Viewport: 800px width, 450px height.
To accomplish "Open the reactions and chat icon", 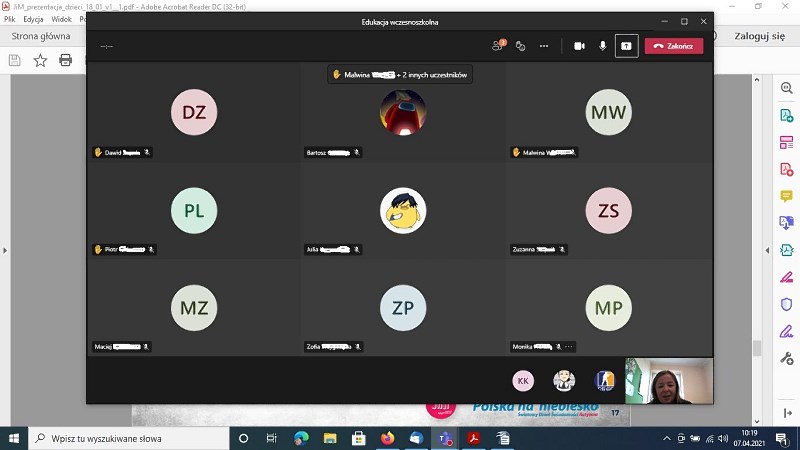I will click(520, 46).
